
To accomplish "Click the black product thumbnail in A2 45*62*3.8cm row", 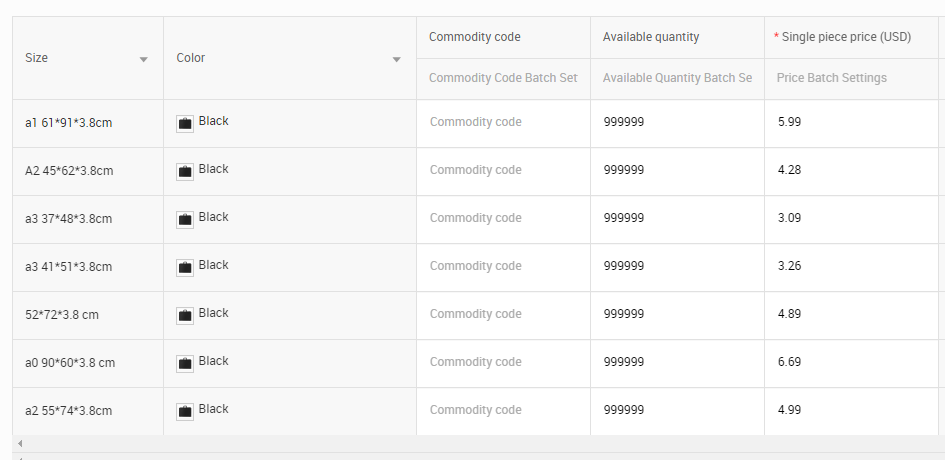I will point(185,172).
